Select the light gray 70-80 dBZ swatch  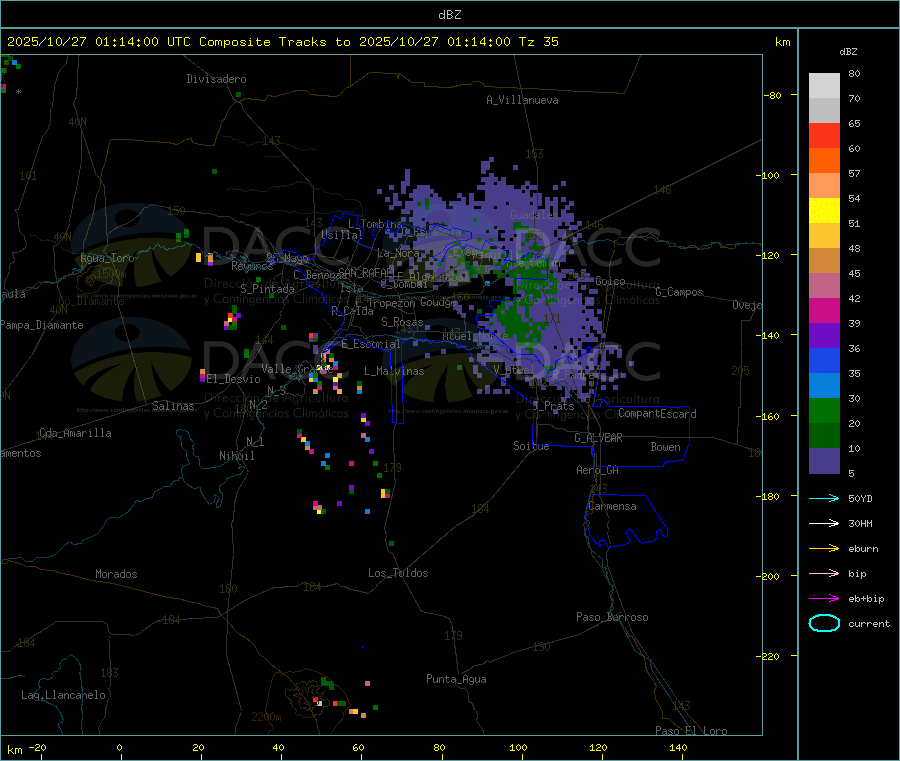824,86
